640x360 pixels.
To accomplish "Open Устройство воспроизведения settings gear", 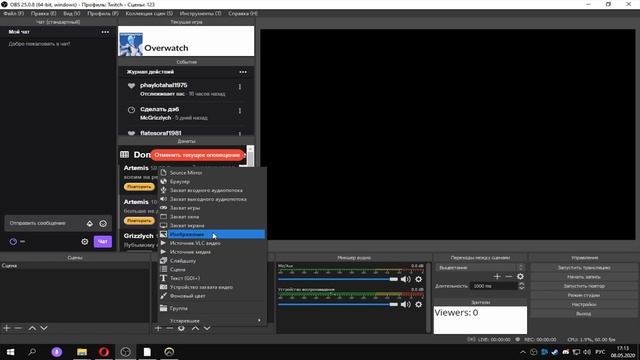I will point(418,304).
